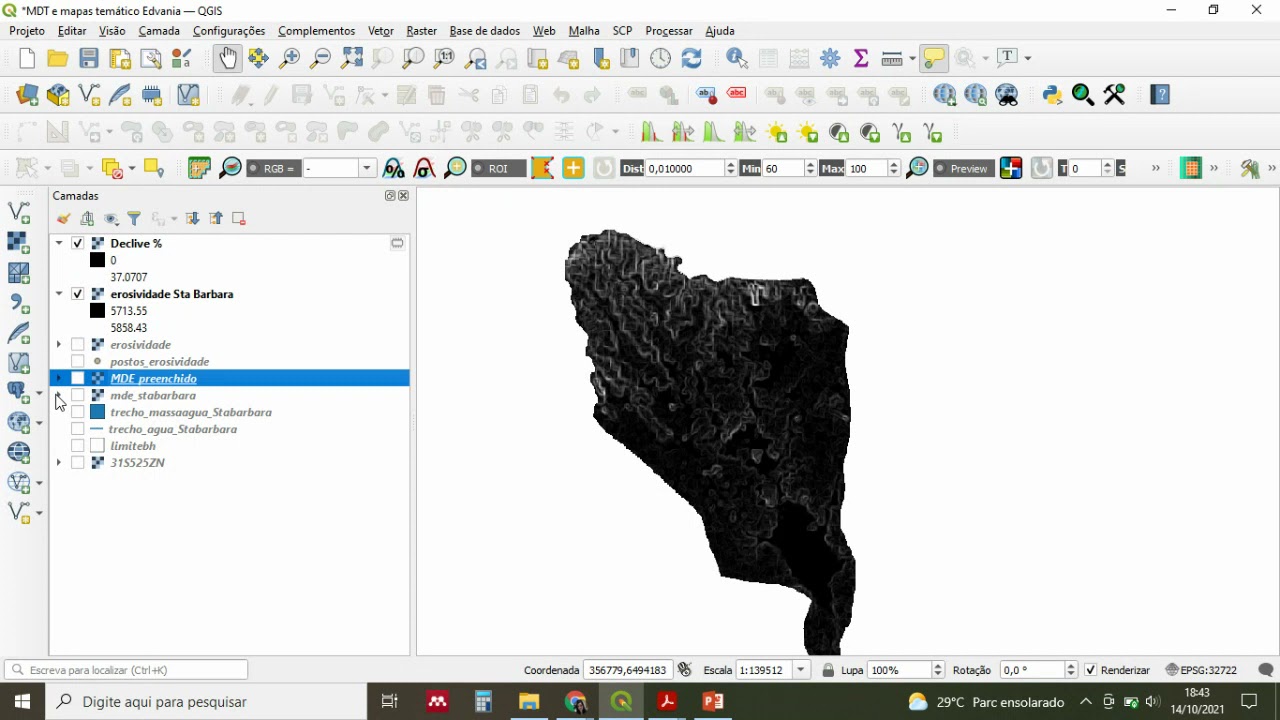This screenshot has height=720, width=1280.
Task: Uncheck the Declive % layer visibility
Action: 78,243
